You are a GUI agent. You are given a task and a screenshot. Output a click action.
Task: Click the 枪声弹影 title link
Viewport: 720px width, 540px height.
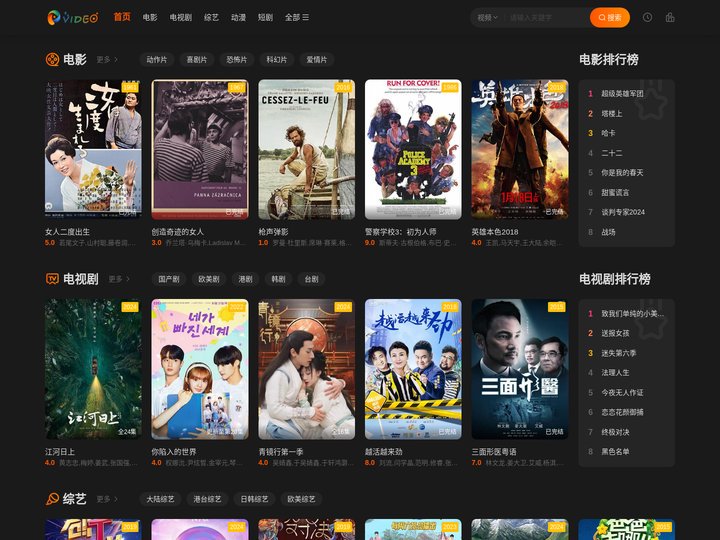[273, 232]
